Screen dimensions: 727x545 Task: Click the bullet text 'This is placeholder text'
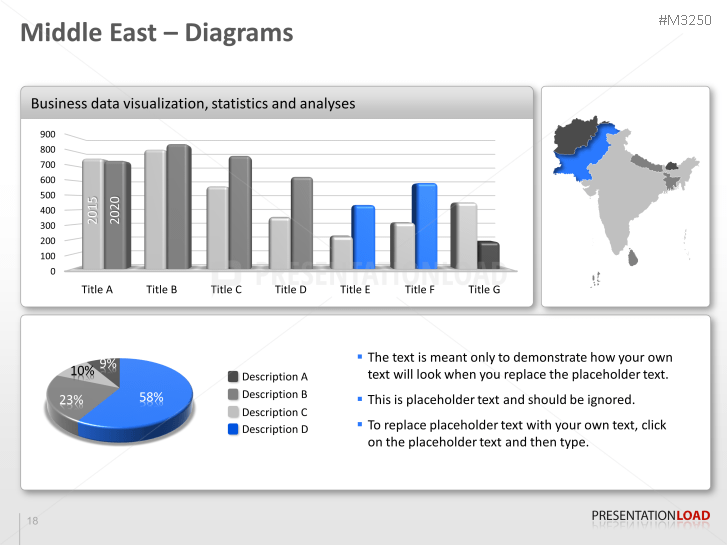pyautogui.click(x=501, y=400)
